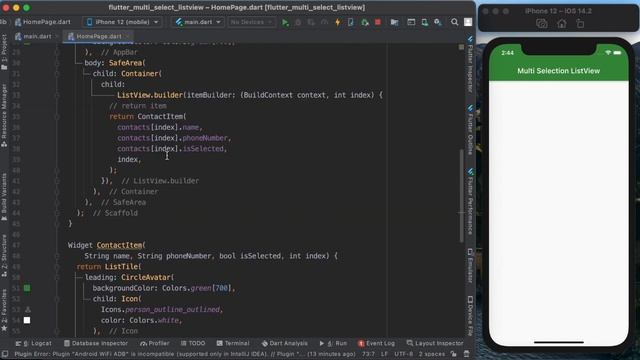The image size is (640, 360).
Task: Click the simulator Home icon
Action: coord(562,24)
